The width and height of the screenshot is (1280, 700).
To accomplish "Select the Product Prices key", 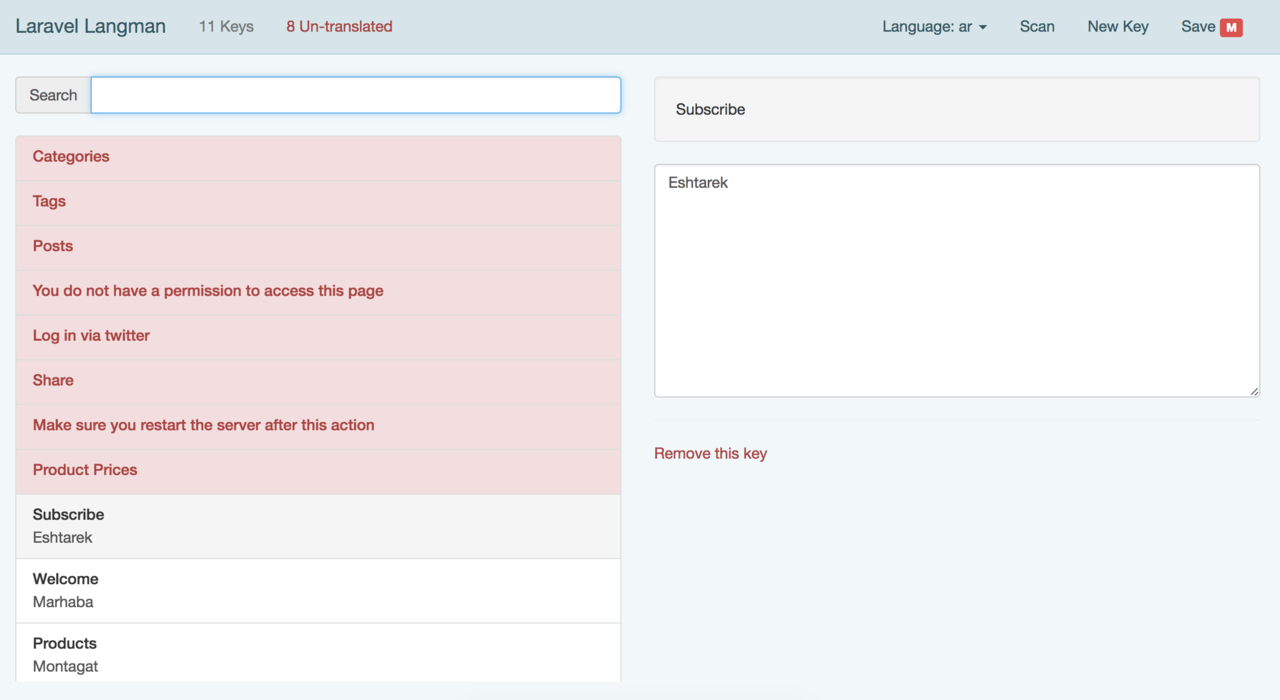I will 318,472.
